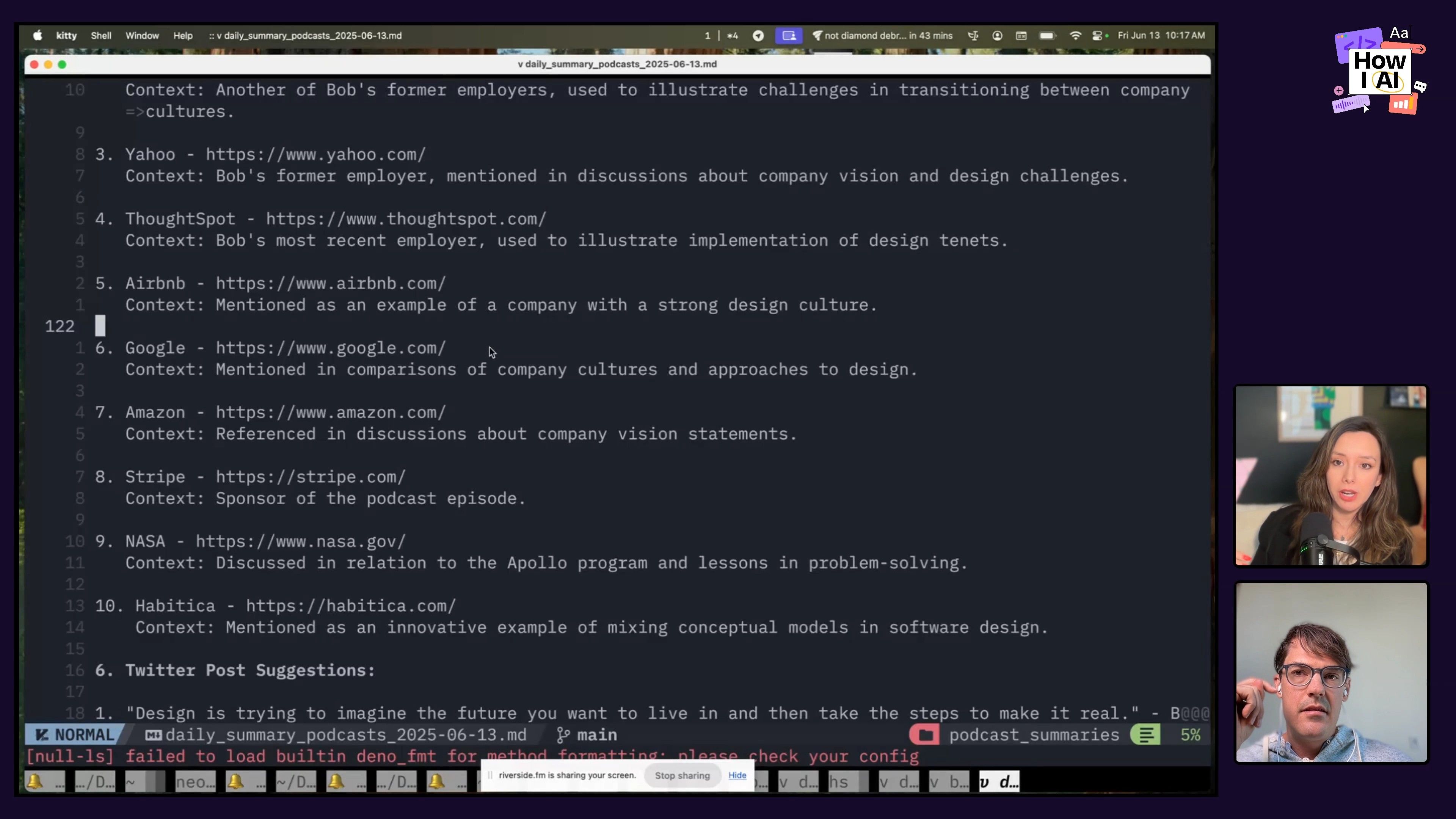Click the user account circle menu bar icon

click(997, 36)
